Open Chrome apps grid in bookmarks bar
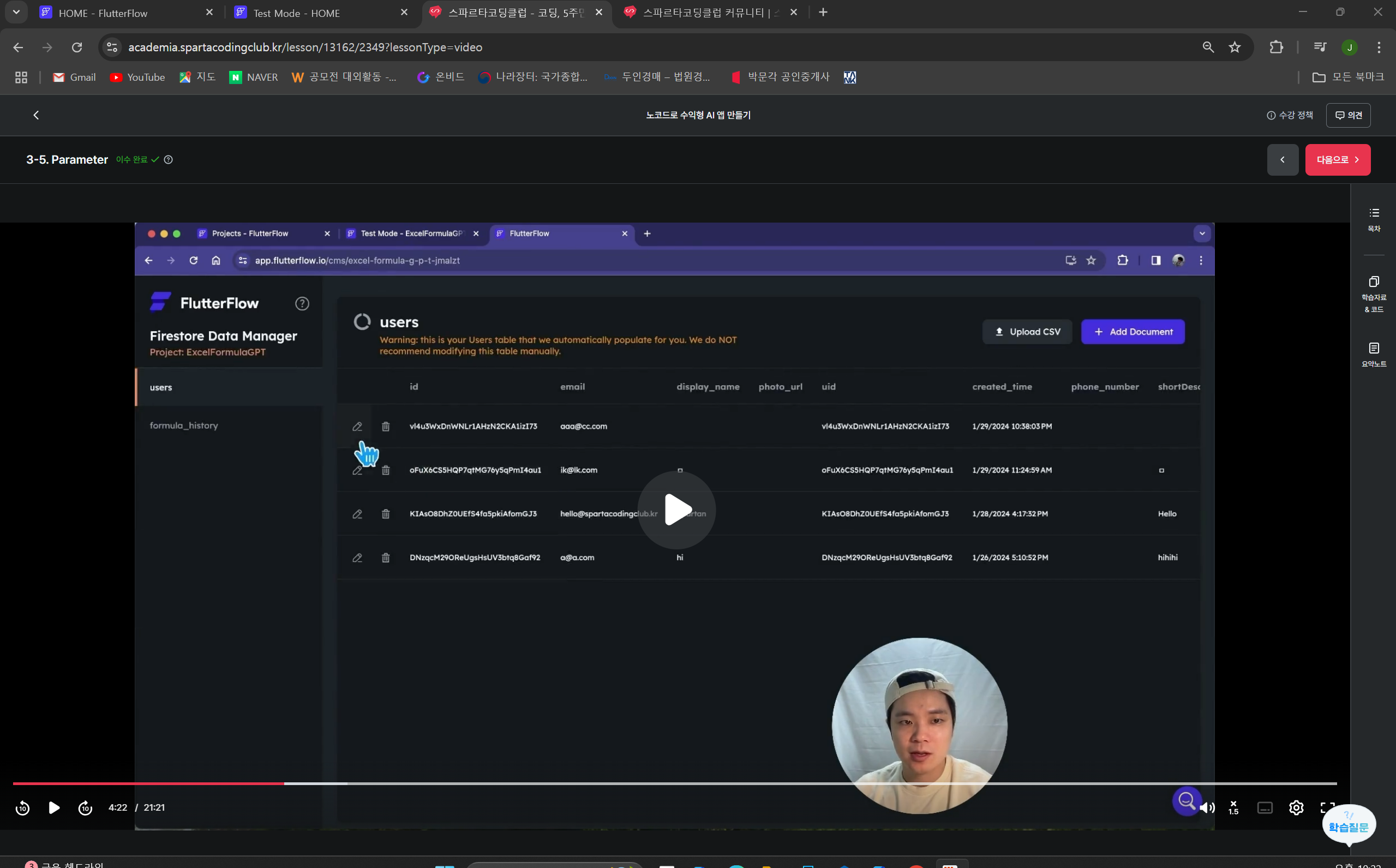This screenshot has width=1396, height=868. pos(21,77)
